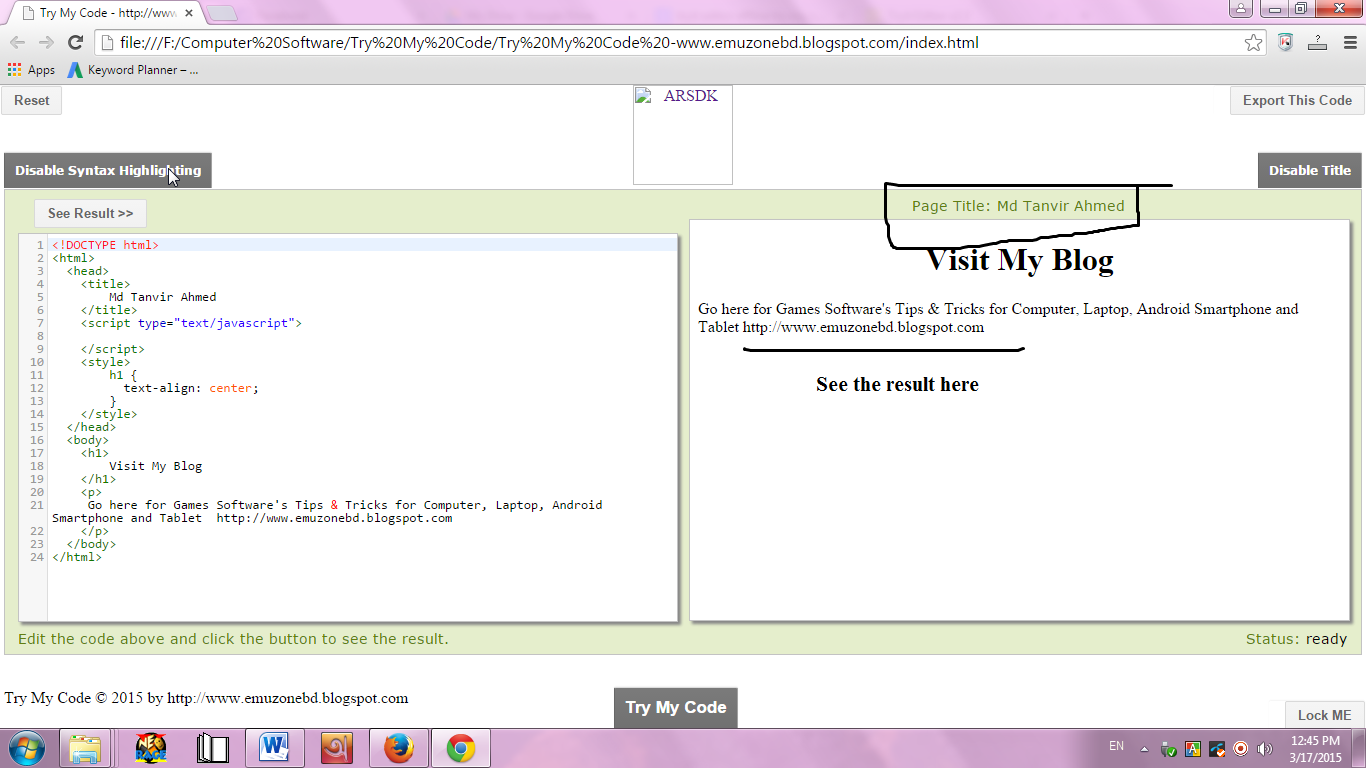Image resolution: width=1366 pixels, height=768 pixels.
Task: Click the closing </html> tag line
Action: click(x=77, y=557)
